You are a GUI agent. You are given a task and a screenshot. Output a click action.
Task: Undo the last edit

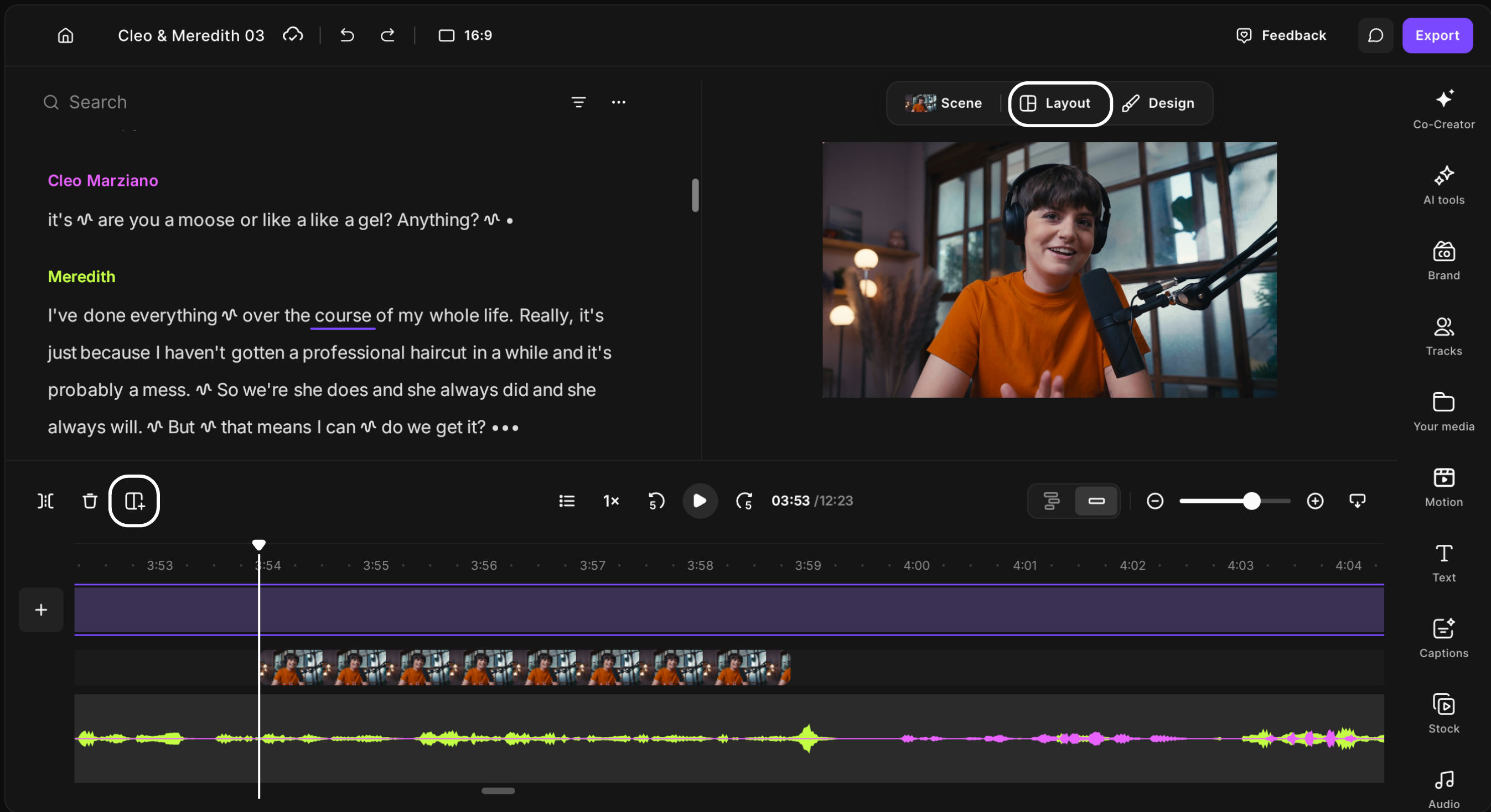[x=346, y=35]
